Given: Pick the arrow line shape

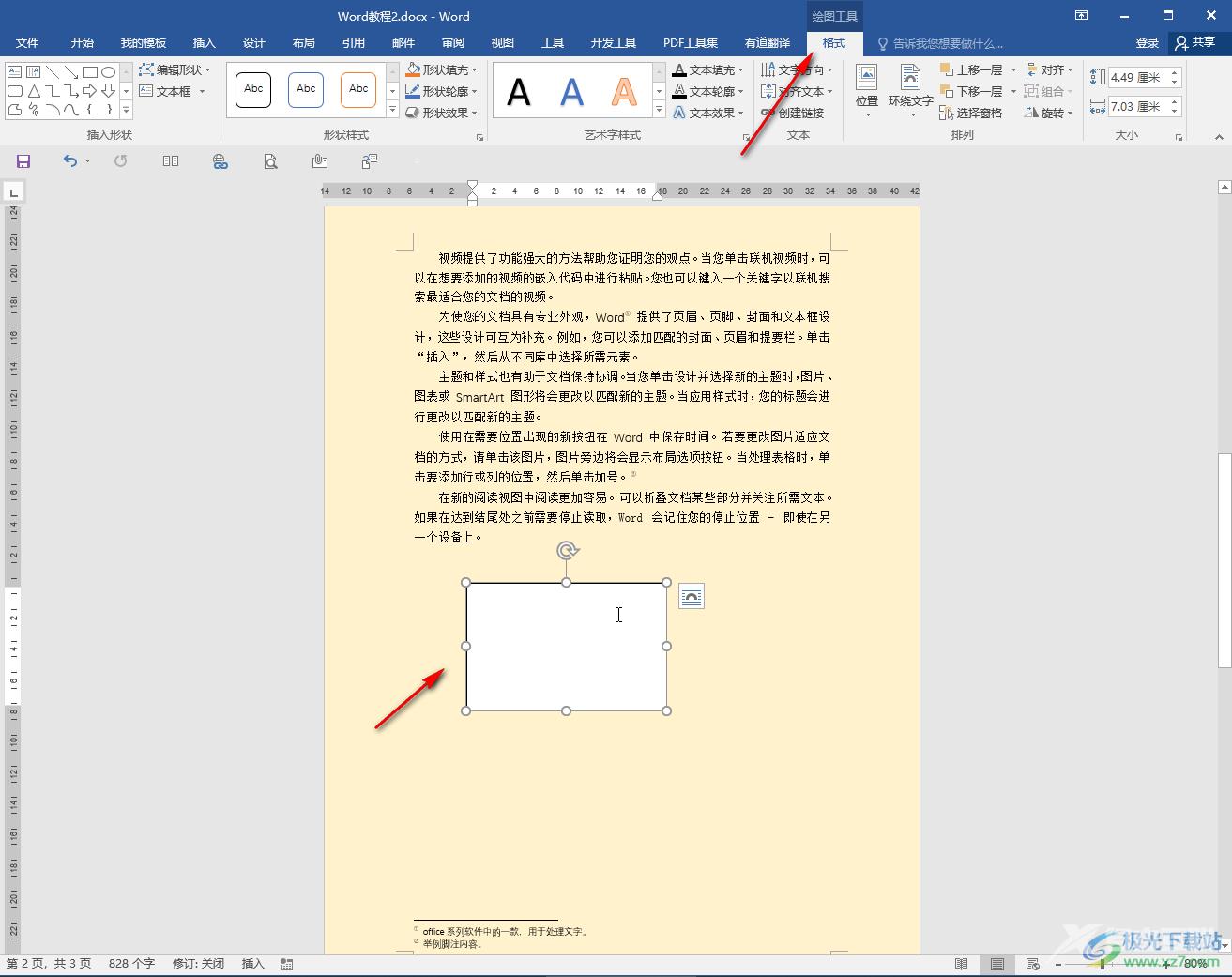Looking at the screenshot, I should [x=71, y=71].
